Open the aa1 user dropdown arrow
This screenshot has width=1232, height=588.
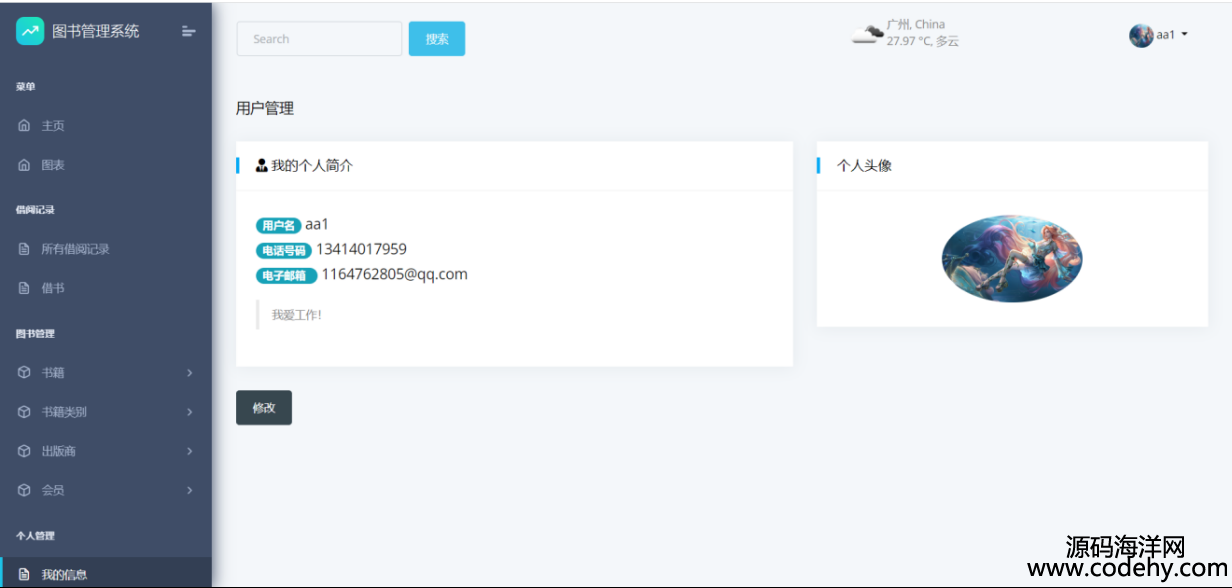[1185, 35]
